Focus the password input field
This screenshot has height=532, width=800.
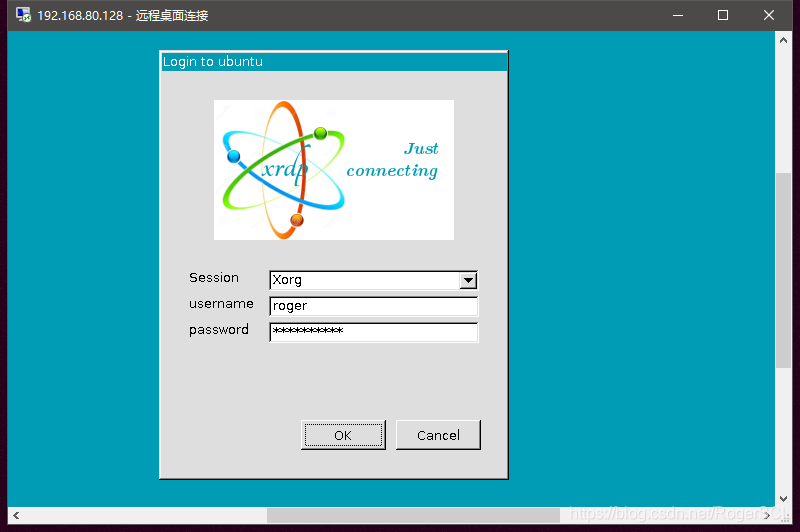[373, 332]
